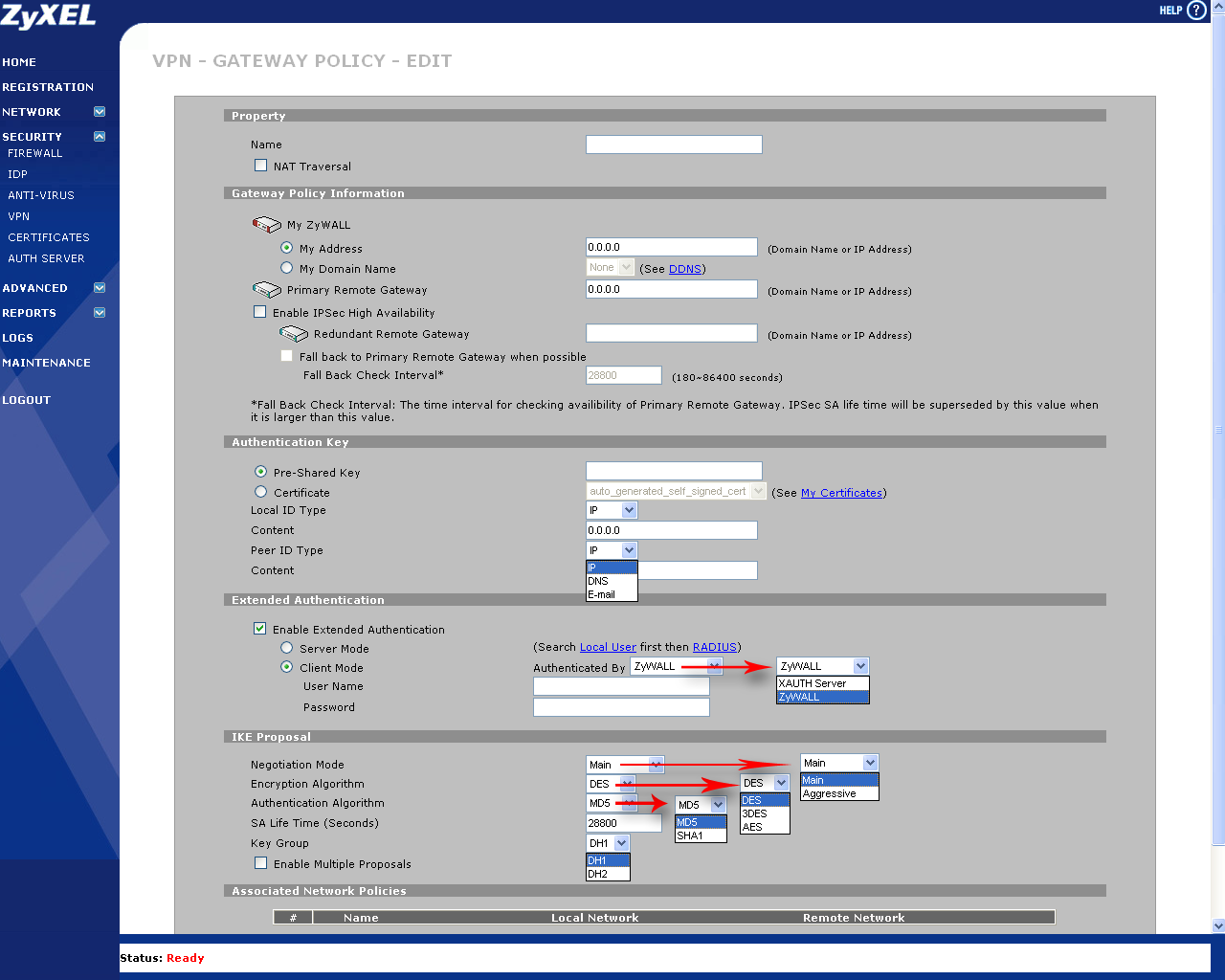Expand the NETWORK sidebar section arrow
Image resolution: width=1225 pixels, height=980 pixels.
[x=100, y=112]
